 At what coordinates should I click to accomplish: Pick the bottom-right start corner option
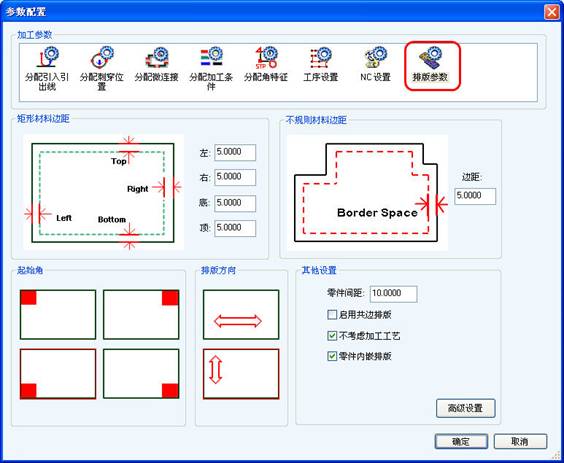[x=141, y=373]
